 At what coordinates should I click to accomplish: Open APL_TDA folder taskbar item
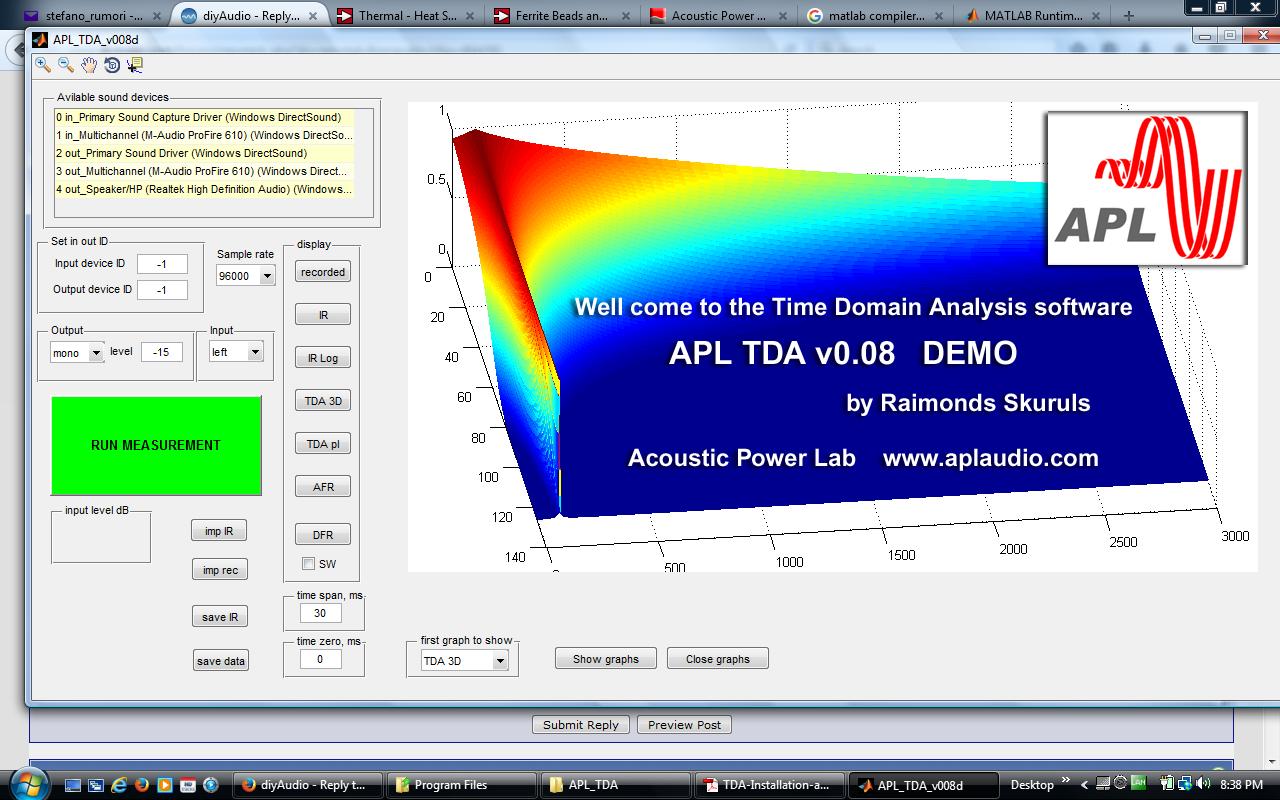(617, 785)
